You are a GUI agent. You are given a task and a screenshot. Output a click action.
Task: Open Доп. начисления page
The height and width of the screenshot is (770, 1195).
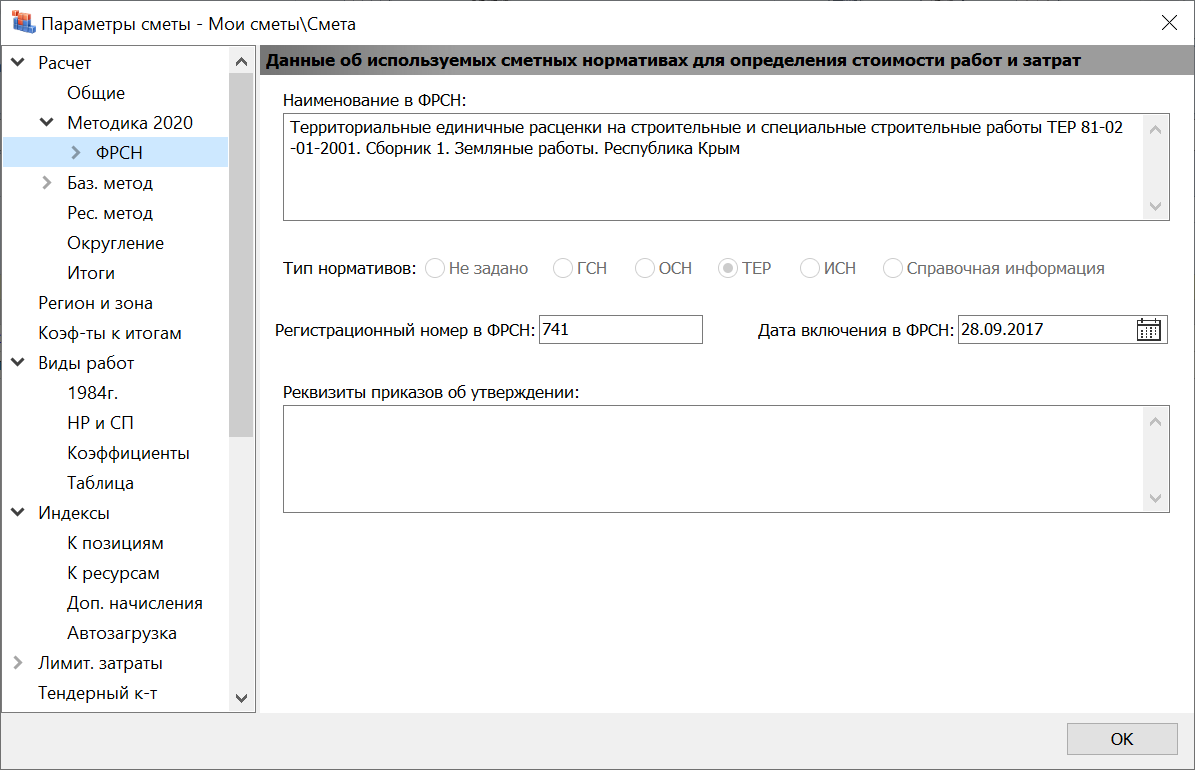click(135, 603)
